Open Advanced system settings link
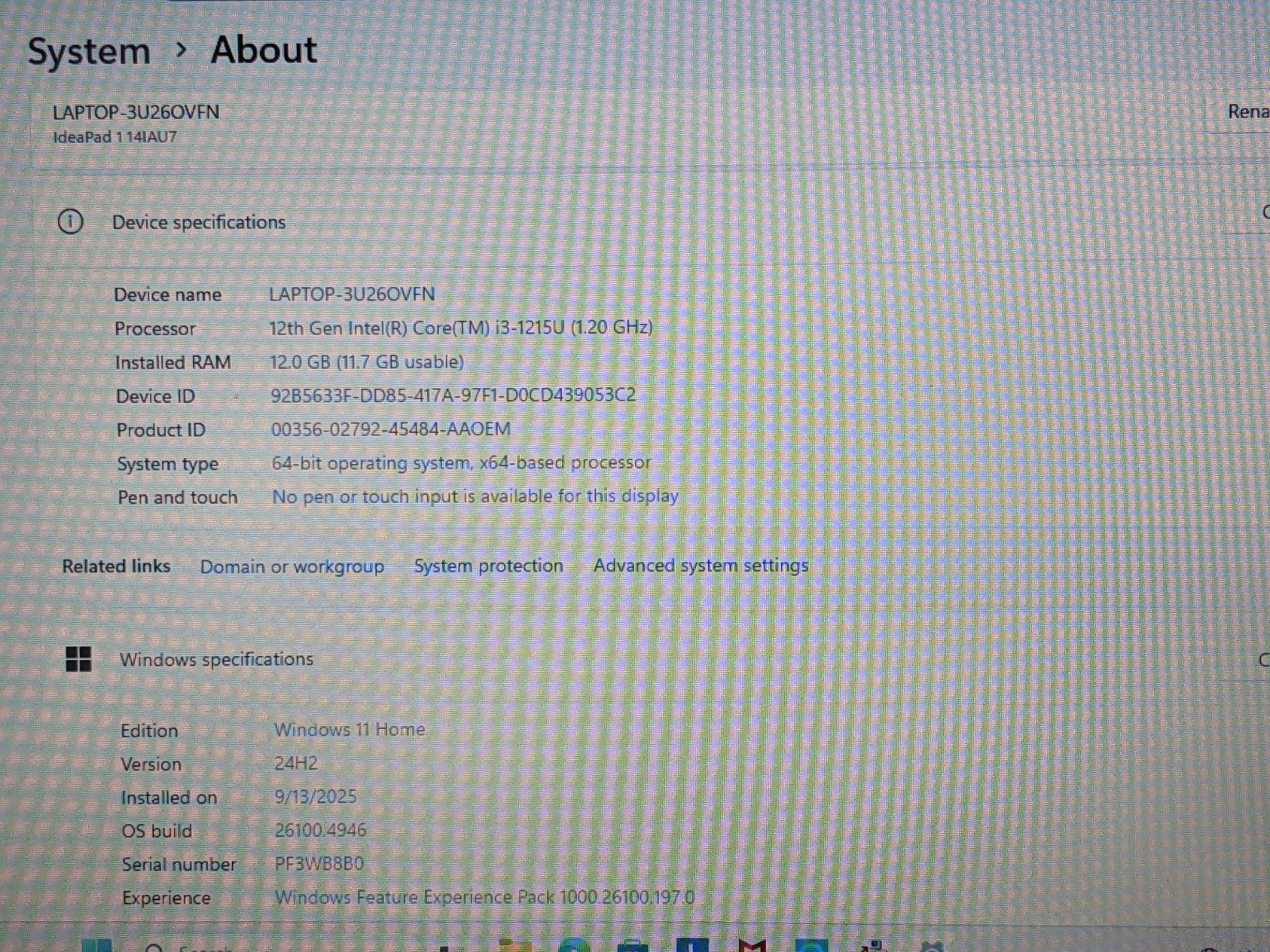Screen dimensions: 1270x952 pyautogui.click(x=700, y=565)
